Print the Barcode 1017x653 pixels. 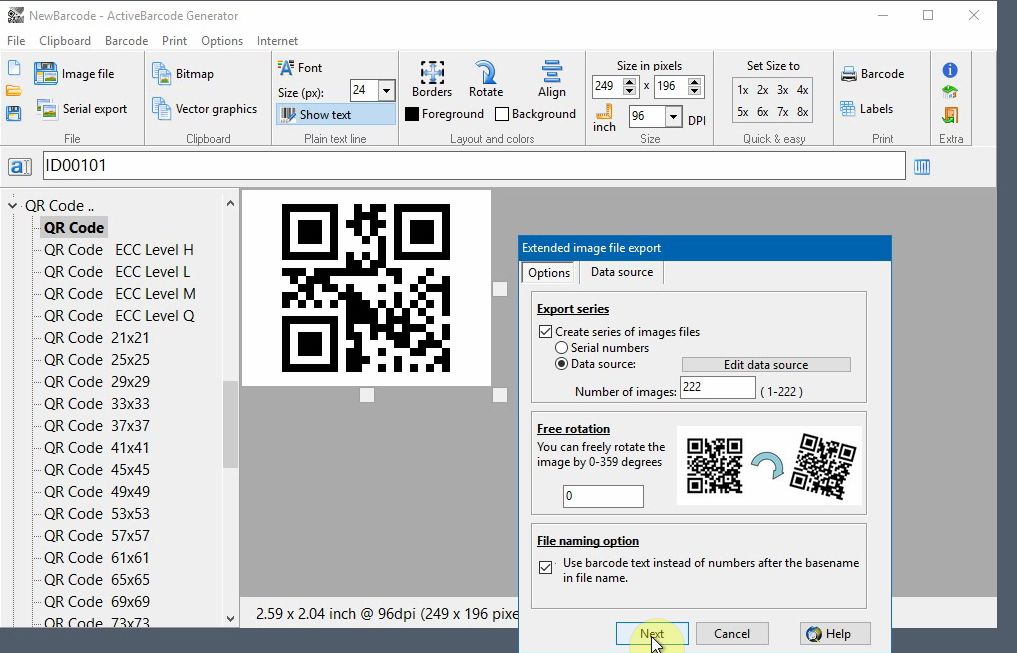872,74
